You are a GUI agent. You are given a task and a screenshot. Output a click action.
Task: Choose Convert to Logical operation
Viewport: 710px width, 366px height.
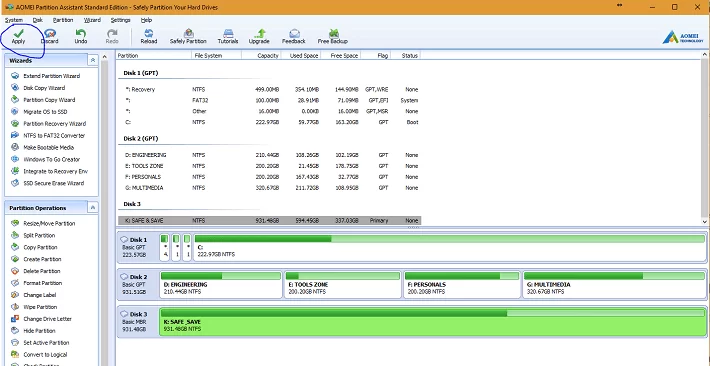point(45,355)
